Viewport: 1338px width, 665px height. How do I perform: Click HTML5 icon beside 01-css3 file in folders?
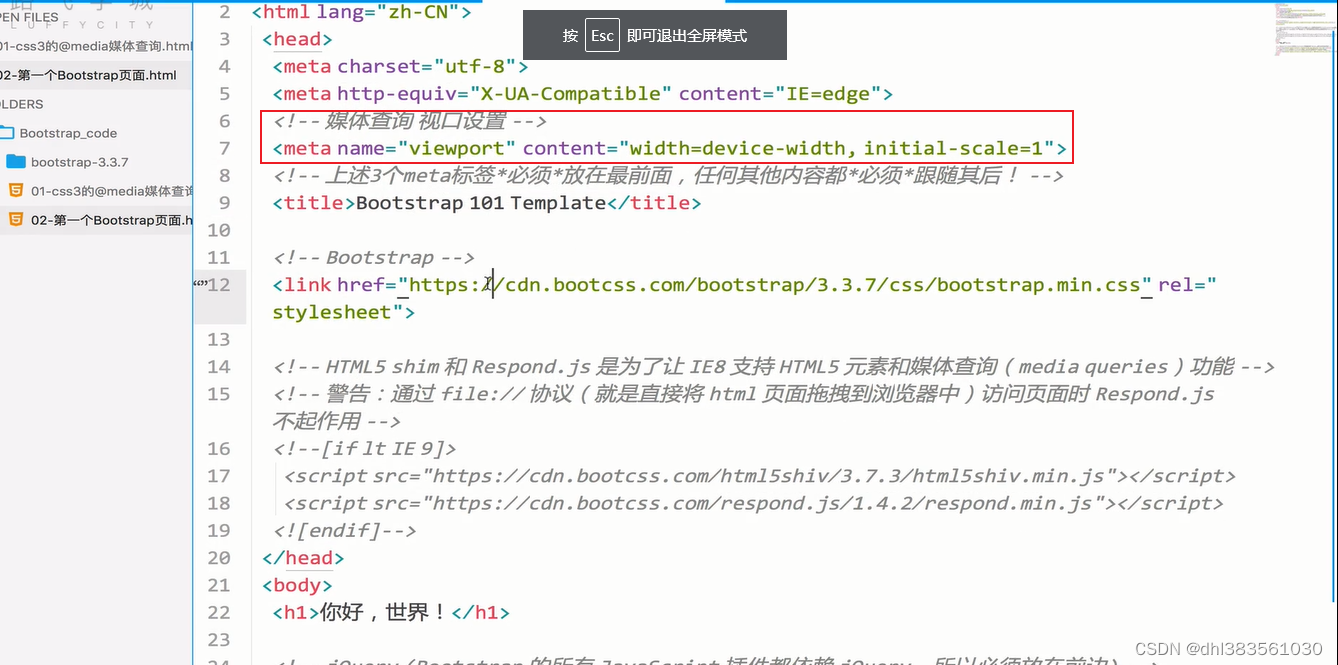tap(15, 191)
